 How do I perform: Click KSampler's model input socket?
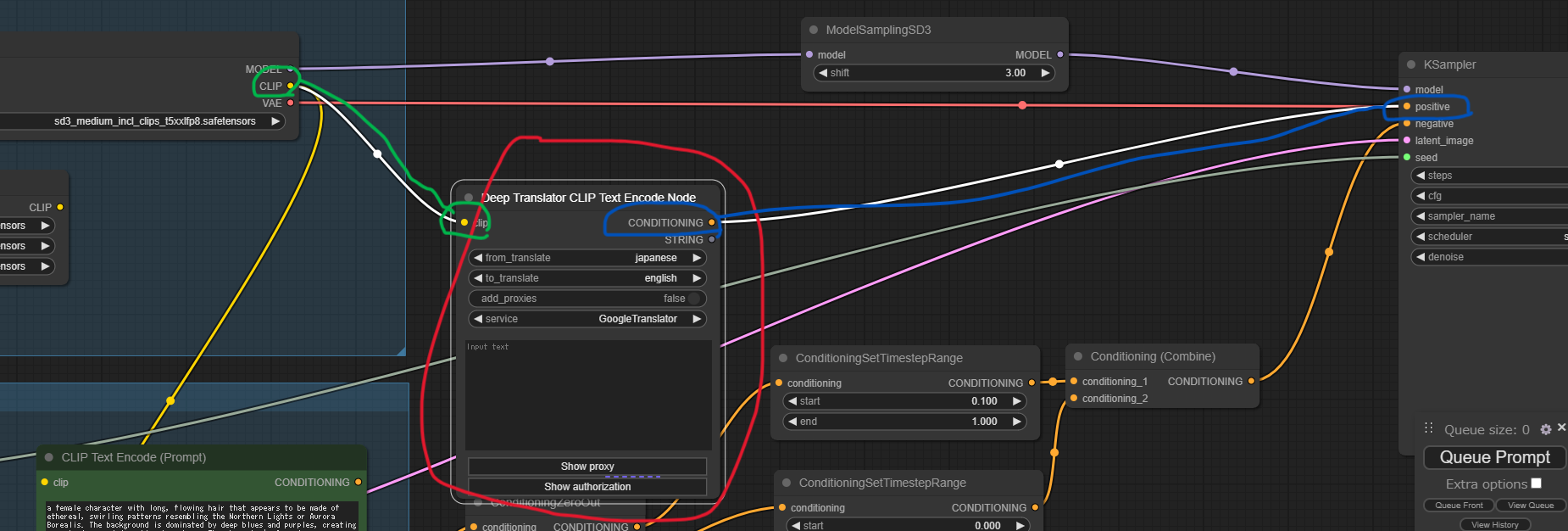coord(1407,89)
